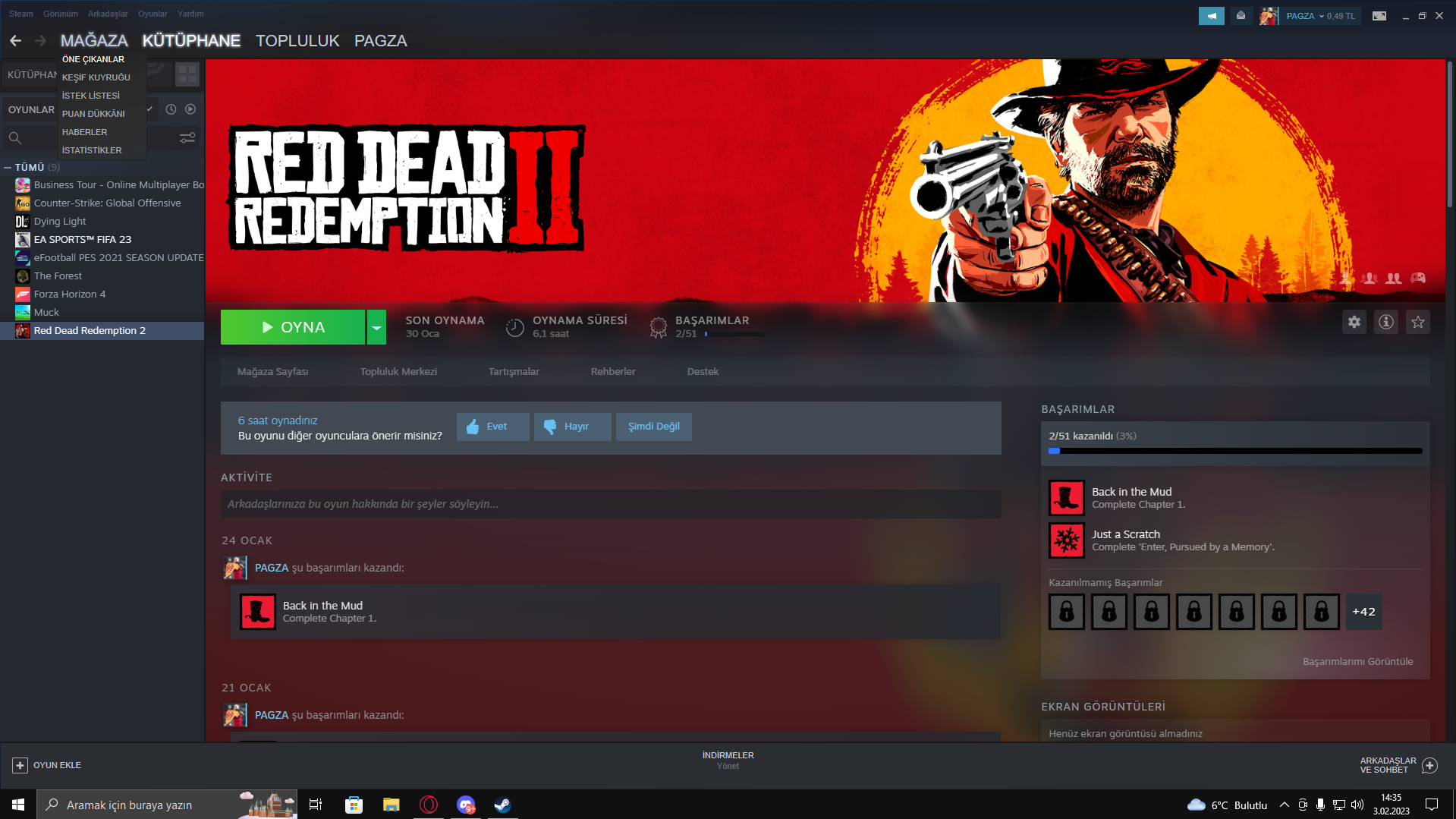
Task: Click the achievements progress bar in the sidebar
Action: (1235, 451)
